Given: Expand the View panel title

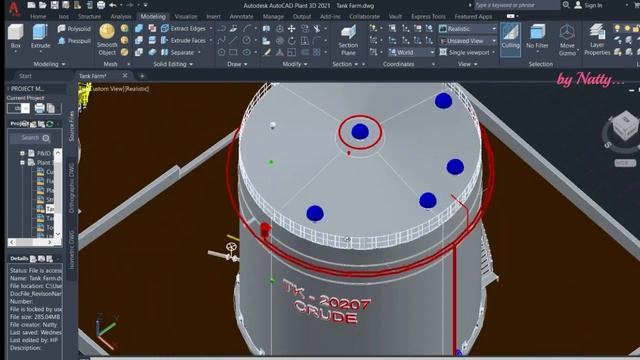Looking at the screenshot, I should coord(467,64).
